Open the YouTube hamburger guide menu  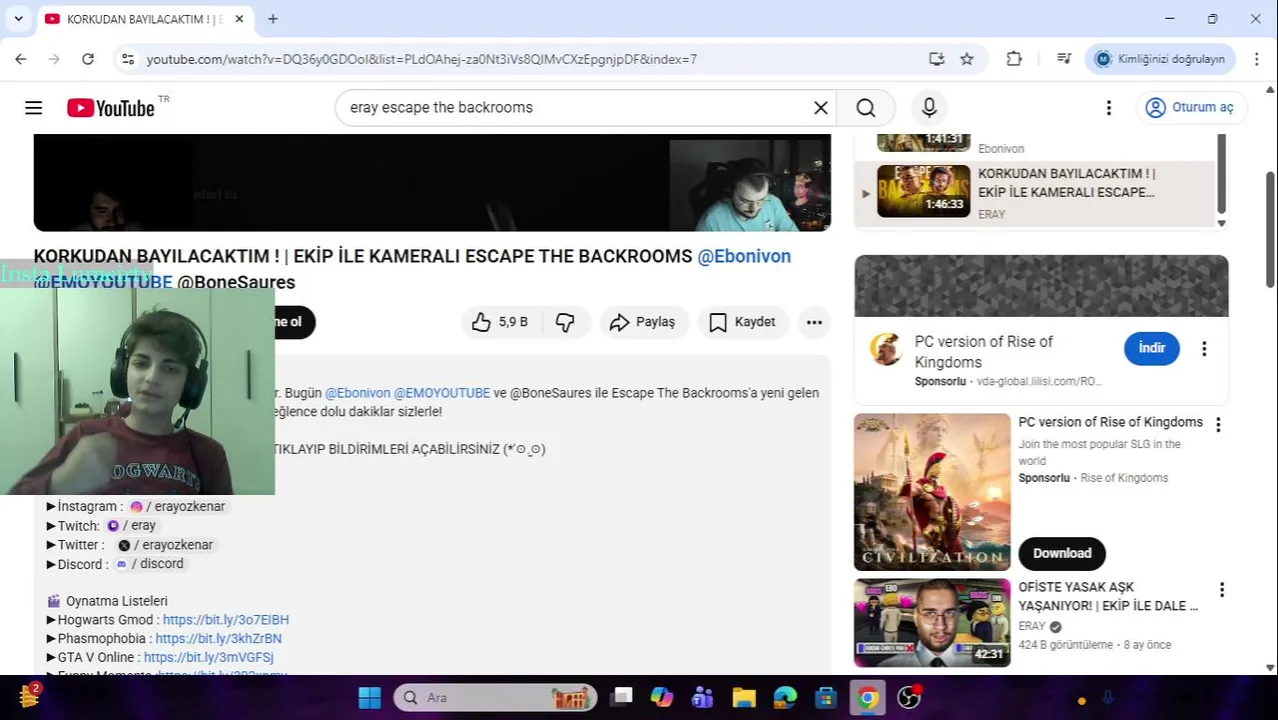[x=33, y=108]
